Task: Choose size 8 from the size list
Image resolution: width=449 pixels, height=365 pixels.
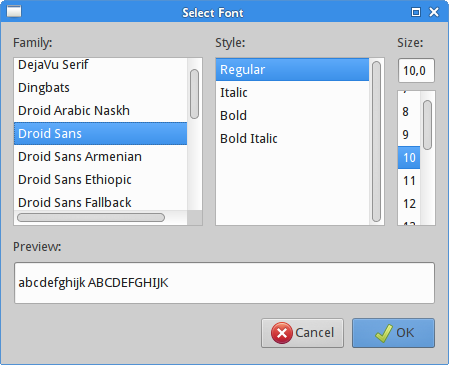Action: [x=409, y=112]
